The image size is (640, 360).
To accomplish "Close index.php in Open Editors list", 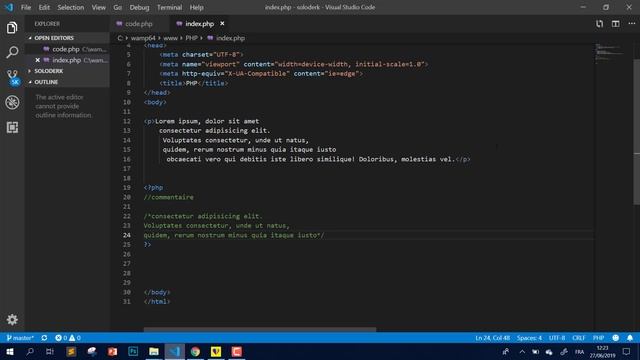I will tap(38, 60).
